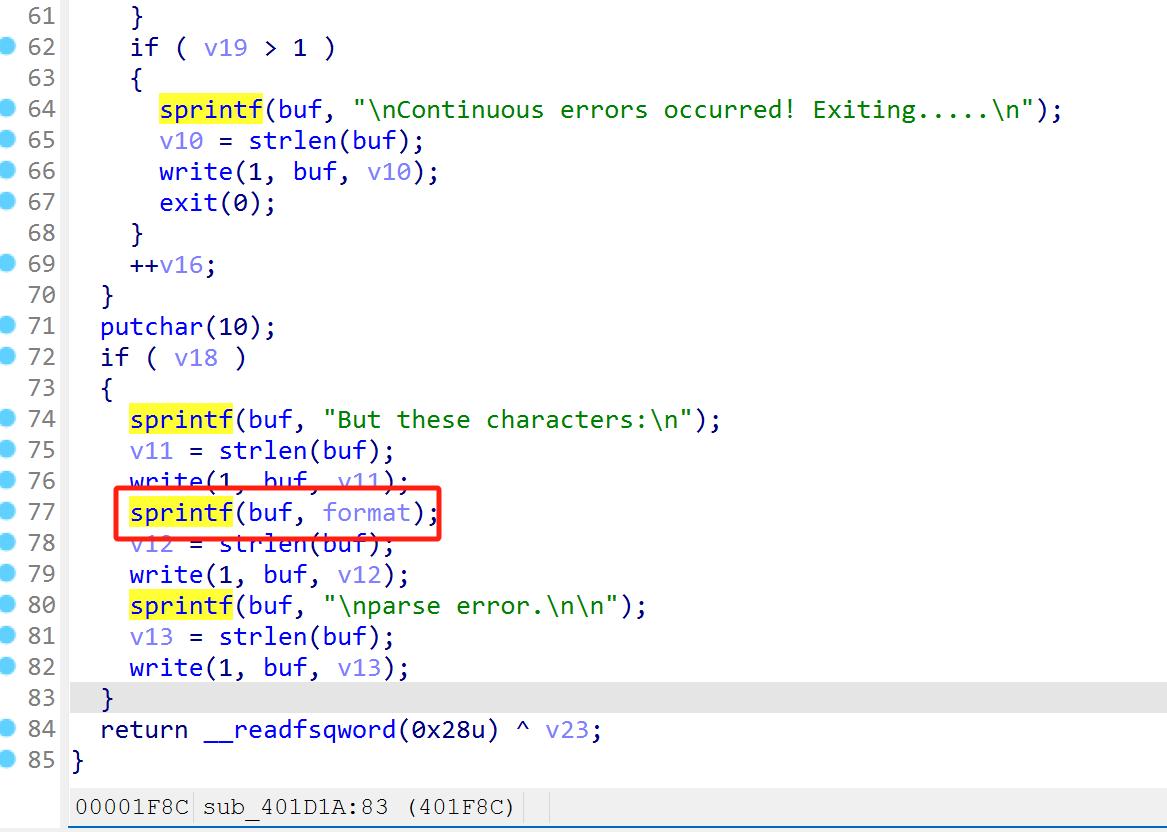The width and height of the screenshot is (1167, 832).
Task: Click sub_401D1A:83 in the status bar
Action: tap(295, 806)
